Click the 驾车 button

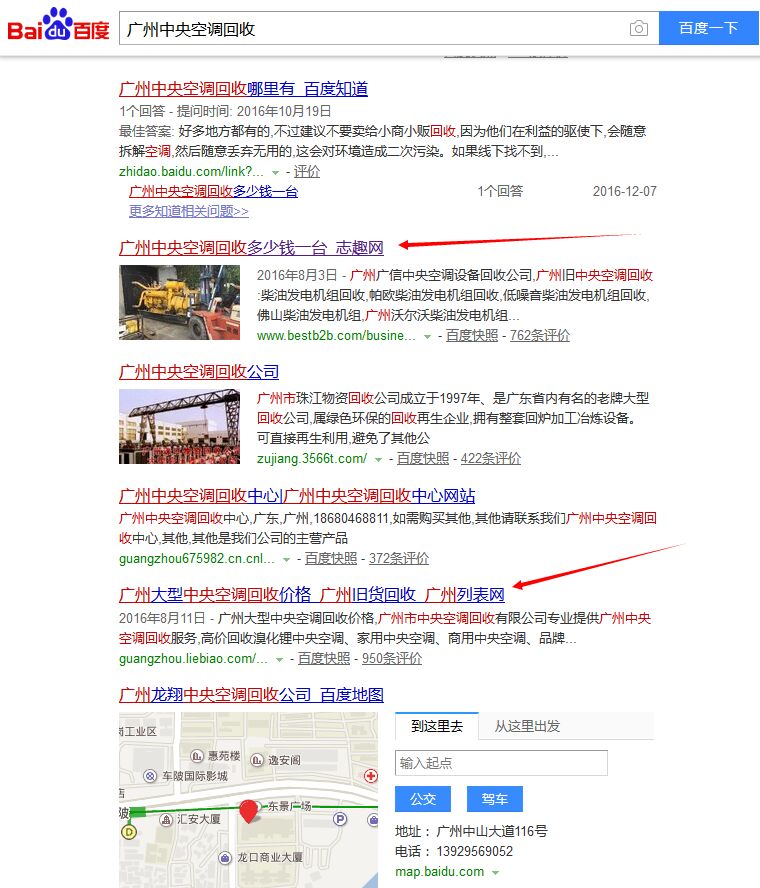(494, 799)
